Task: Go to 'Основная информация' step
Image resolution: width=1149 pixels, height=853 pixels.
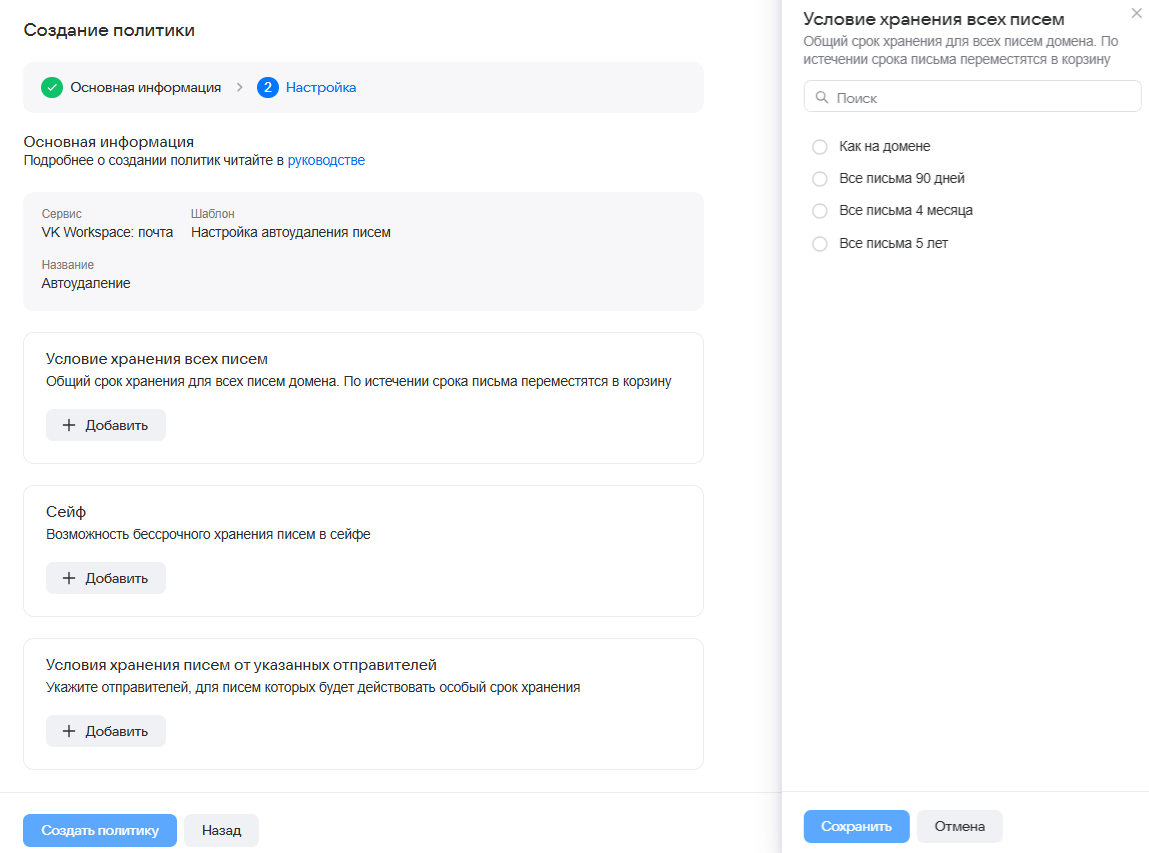Action: [x=145, y=87]
